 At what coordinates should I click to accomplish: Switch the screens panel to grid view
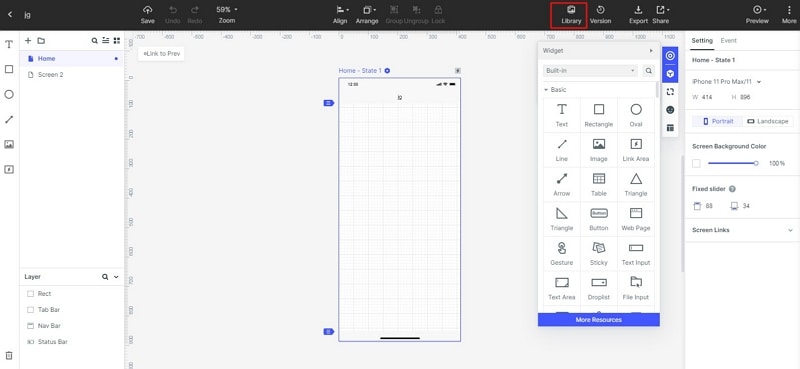(117, 41)
